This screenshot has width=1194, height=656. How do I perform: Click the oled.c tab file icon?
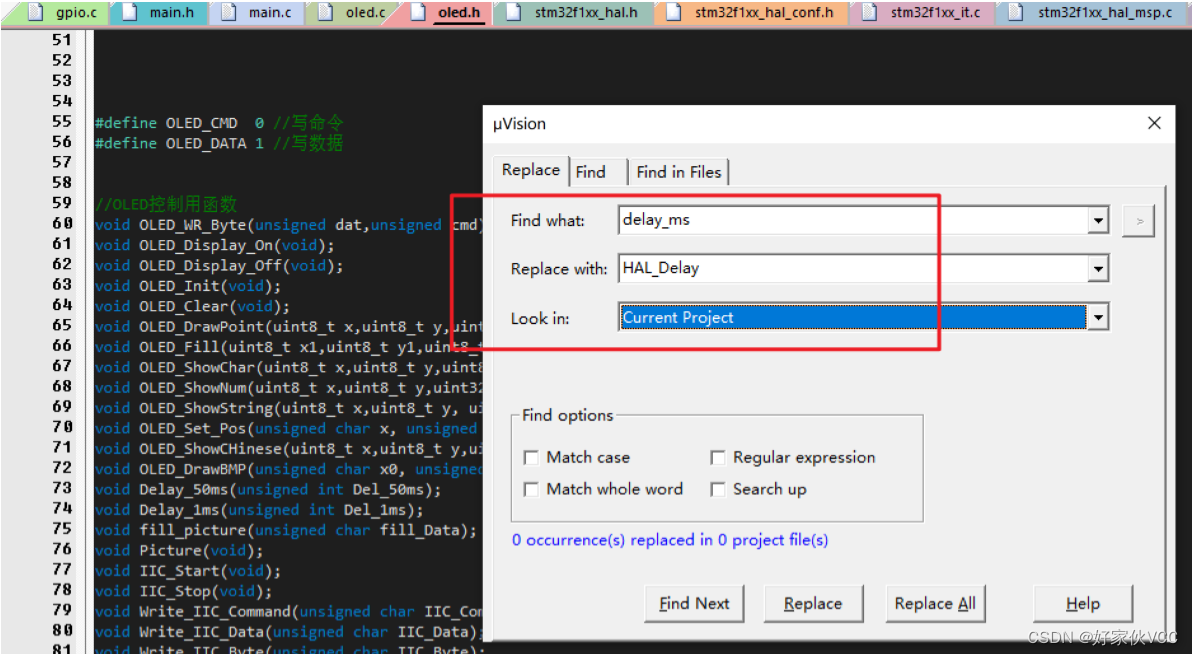point(325,12)
